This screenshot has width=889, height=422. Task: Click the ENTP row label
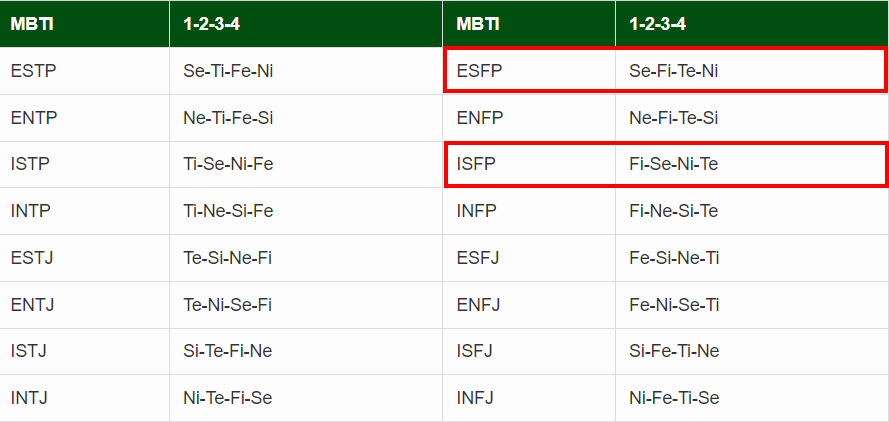(x=84, y=118)
